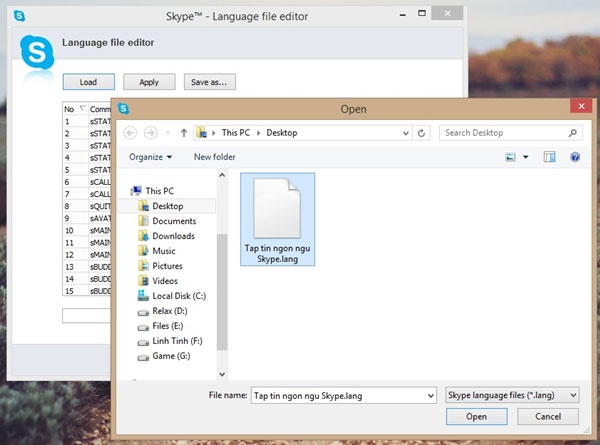
Task: Click Skype icon in Language file editor title bar
Action: 19,16
